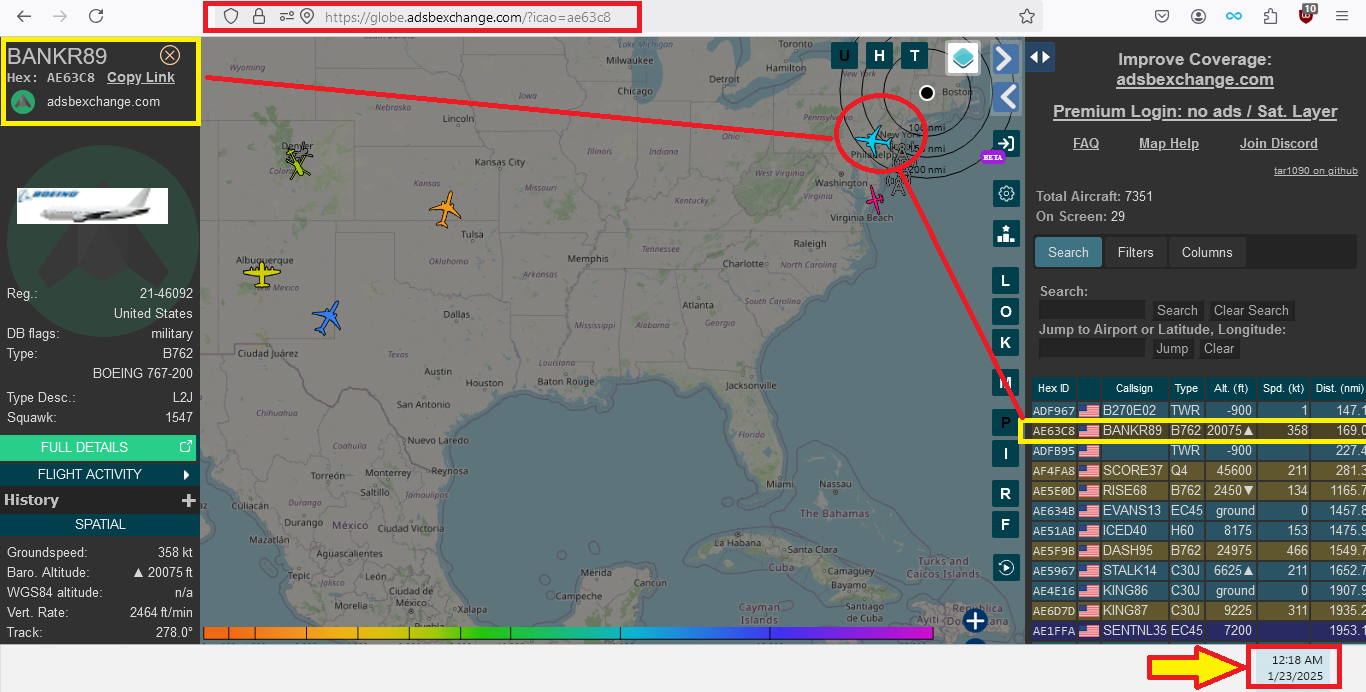1366x692 pixels.
Task: Click the double-arrow sidebar toggle
Action: [x=1040, y=57]
